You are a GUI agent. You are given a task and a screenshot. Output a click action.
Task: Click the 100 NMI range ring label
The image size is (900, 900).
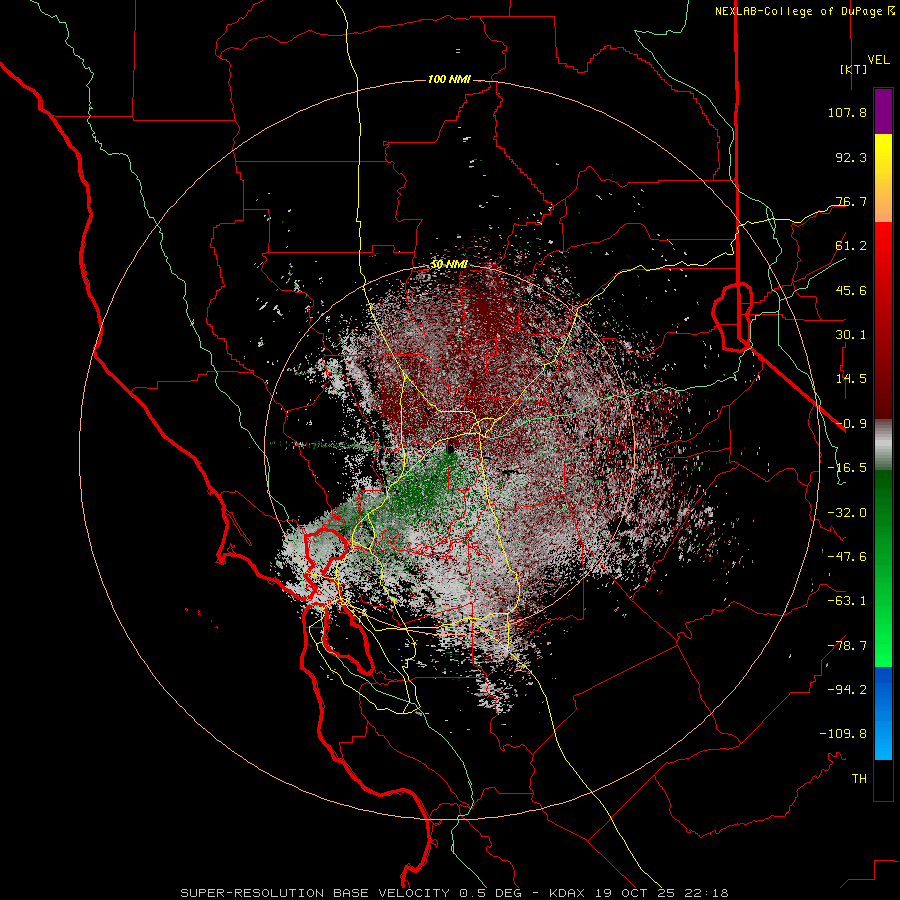pyautogui.click(x=449, y=79)
